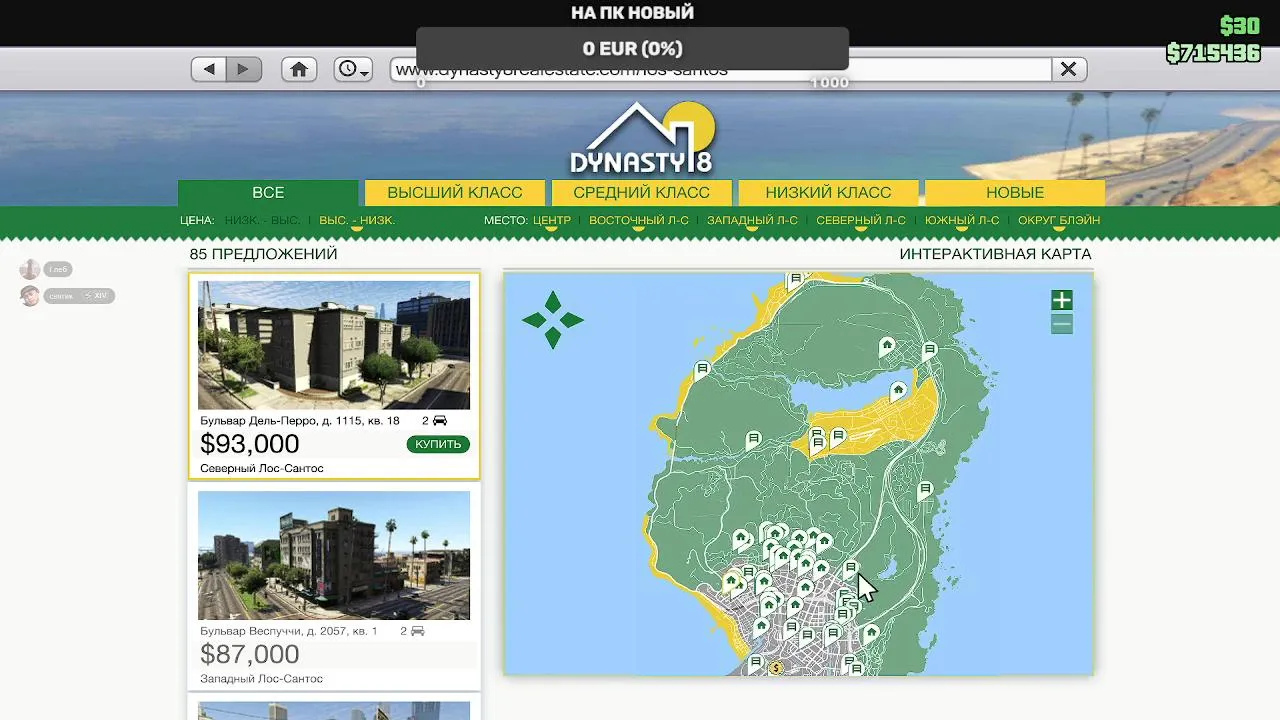
Task: Click the $93,000 price
Action: (x=250, y=444)
